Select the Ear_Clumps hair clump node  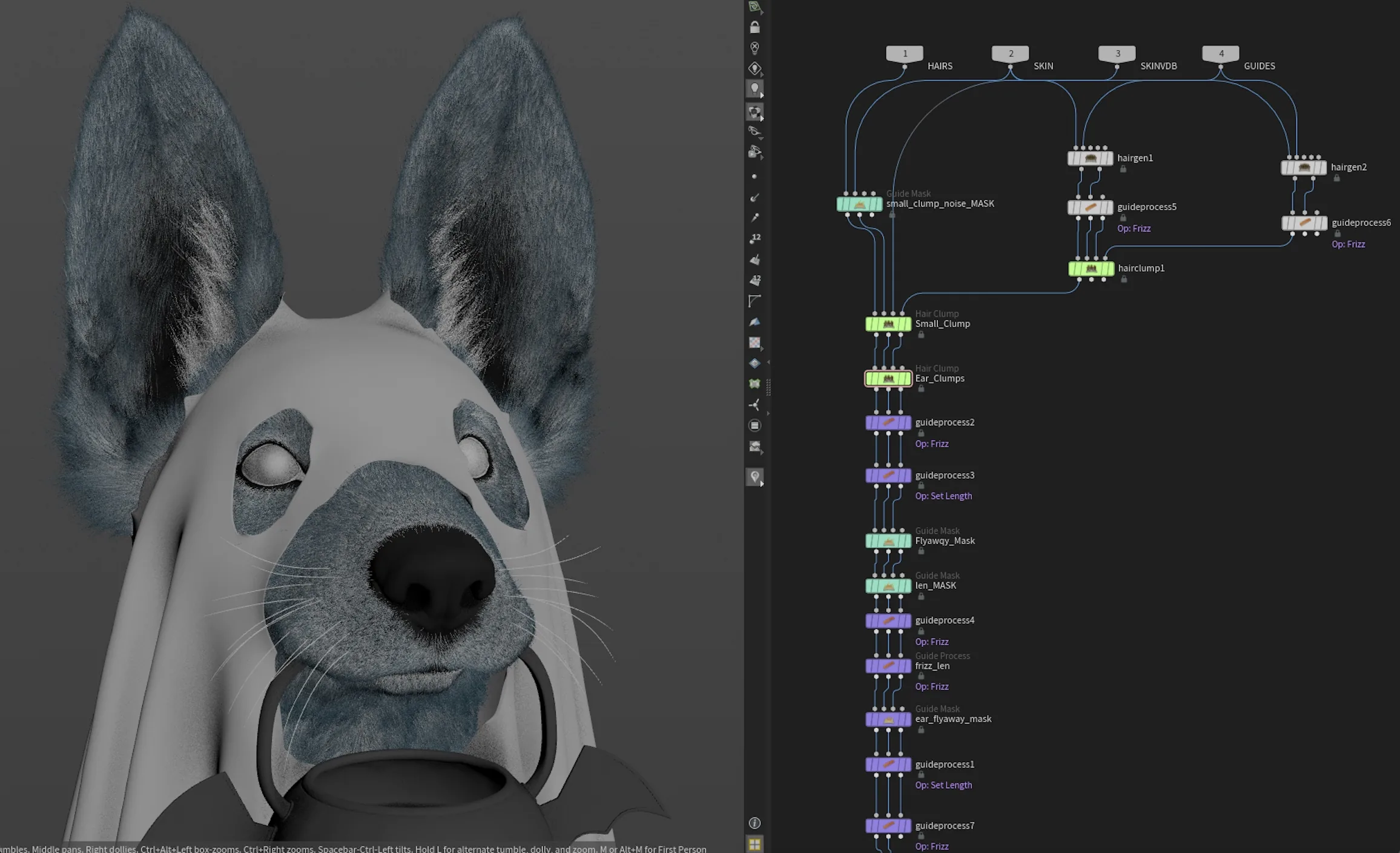click(x=888, y=379)
